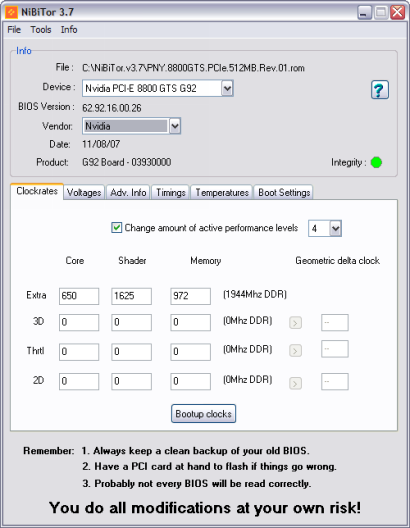Click the 2D Memory clock input field
The height and width of the screenshot is (528, 410).
(x=191, y=382)
